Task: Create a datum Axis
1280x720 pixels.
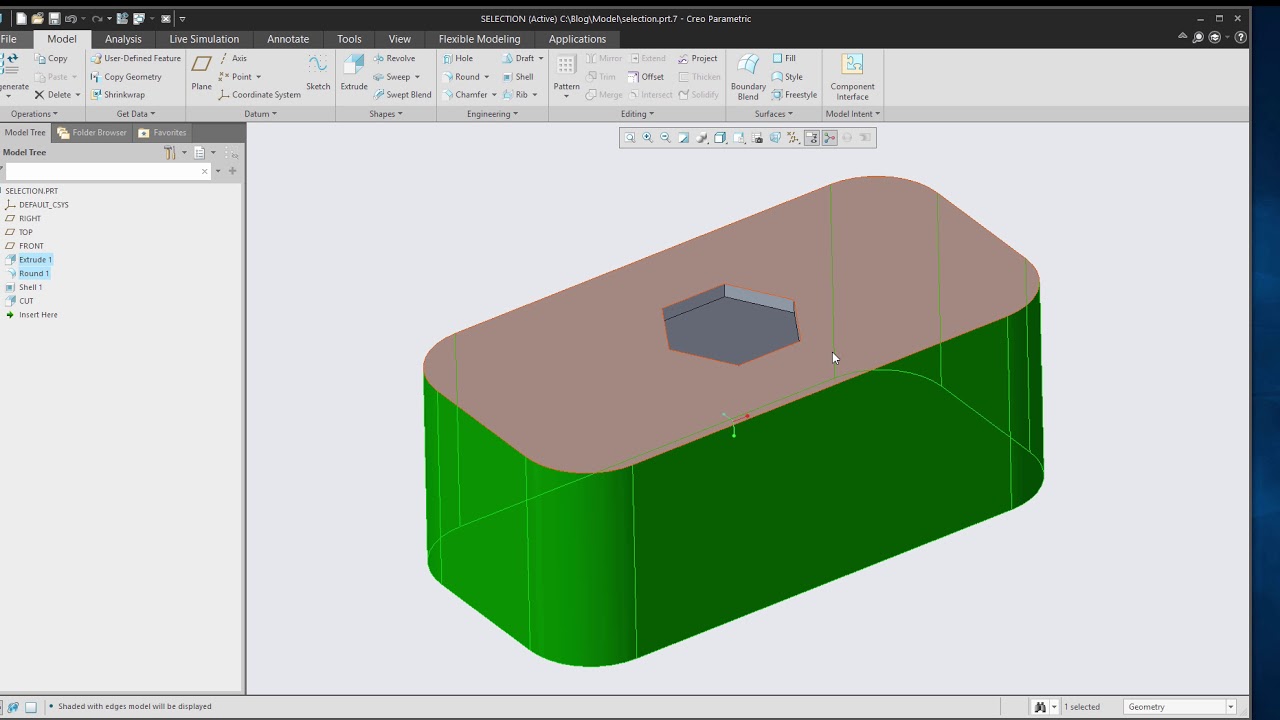Action: tap(233, 58)
